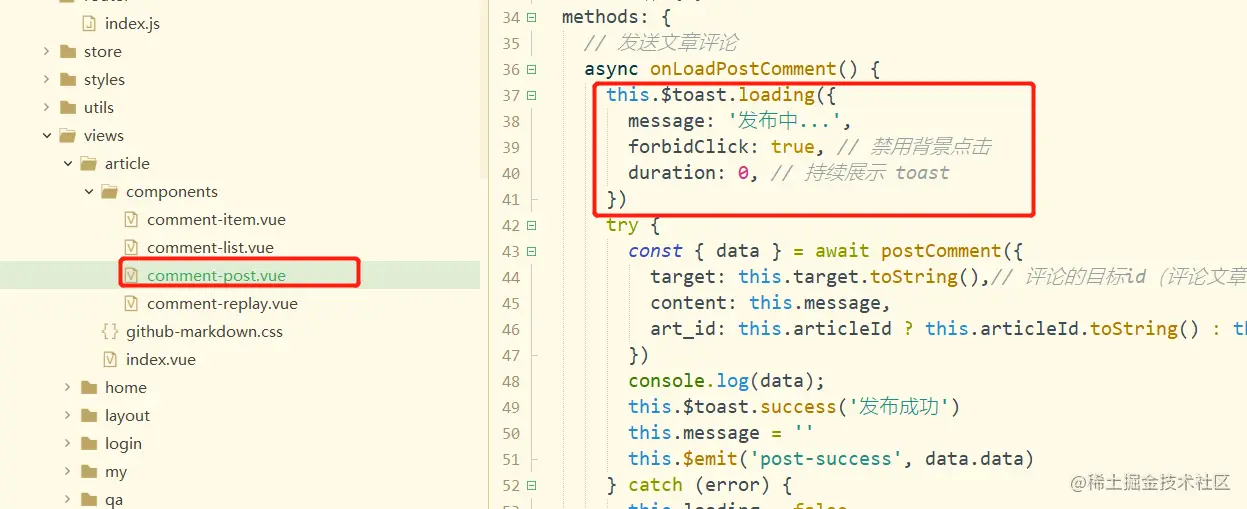Open index.vue under article folder
Viewport: 1247px width, 509px height.
point(161,360)
